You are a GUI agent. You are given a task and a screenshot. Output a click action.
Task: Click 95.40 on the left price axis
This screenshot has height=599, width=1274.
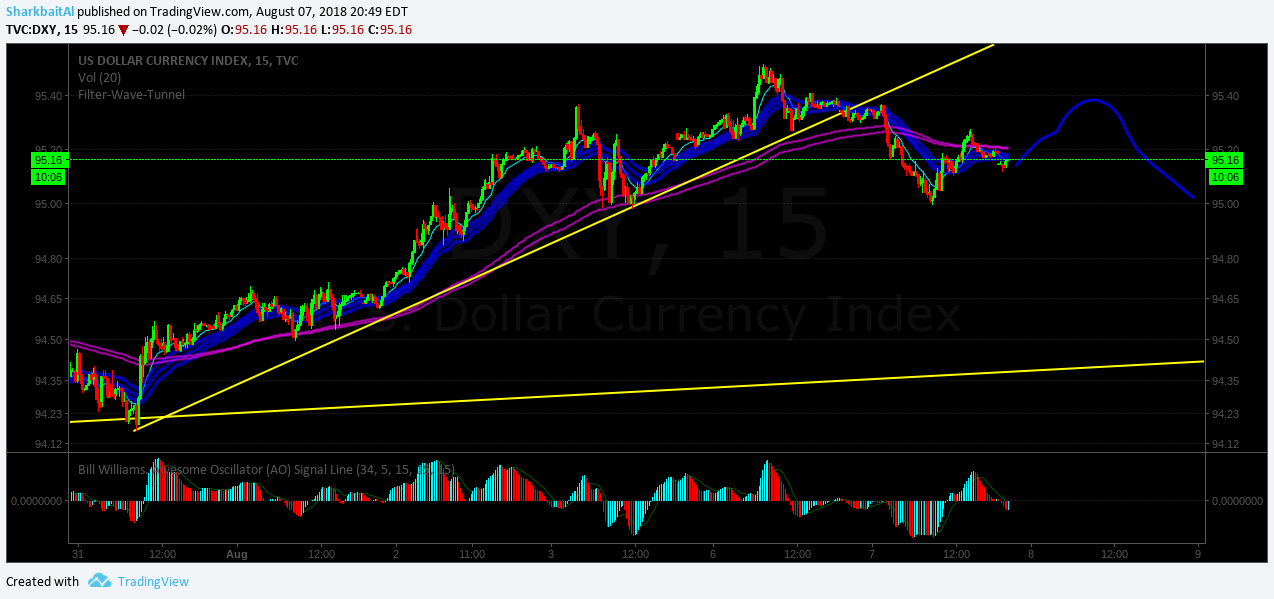pyautogui.click(x=50, y=96)
